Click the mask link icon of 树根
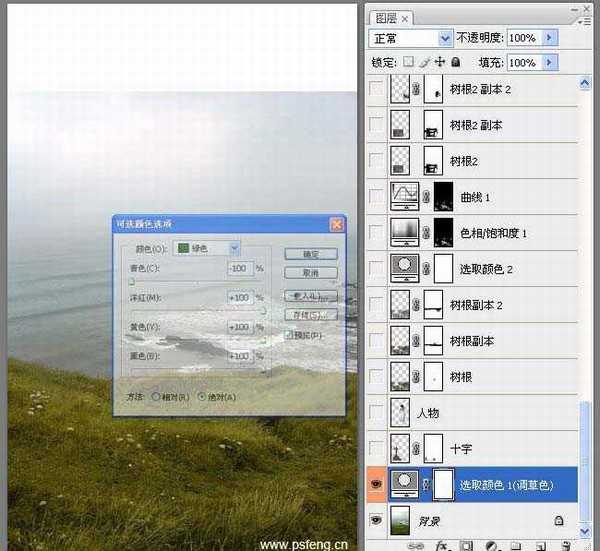This screenshot has width=600, height=551. click(416, 377)
